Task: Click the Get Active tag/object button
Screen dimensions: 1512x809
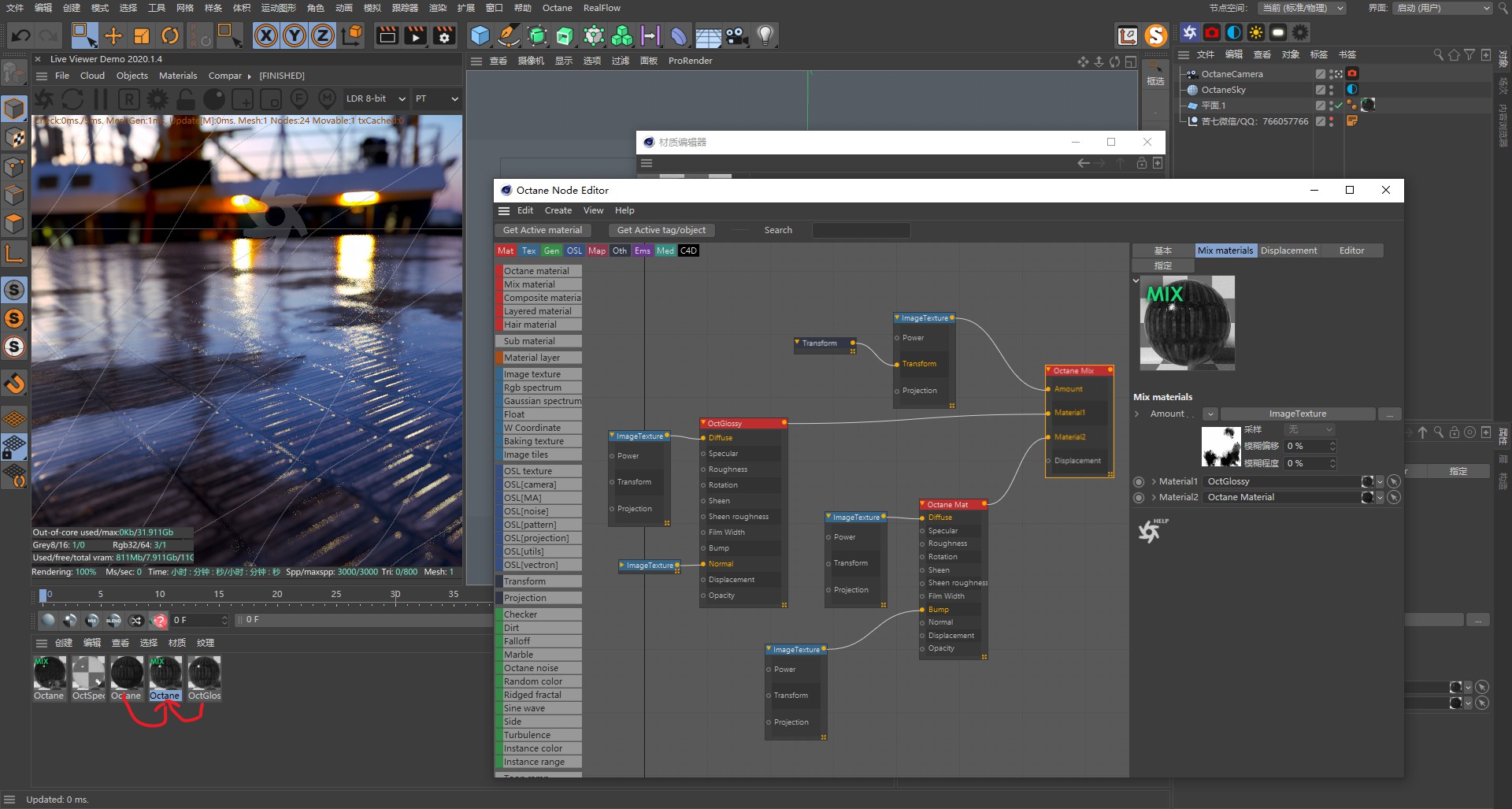Action: click(661, 230)
